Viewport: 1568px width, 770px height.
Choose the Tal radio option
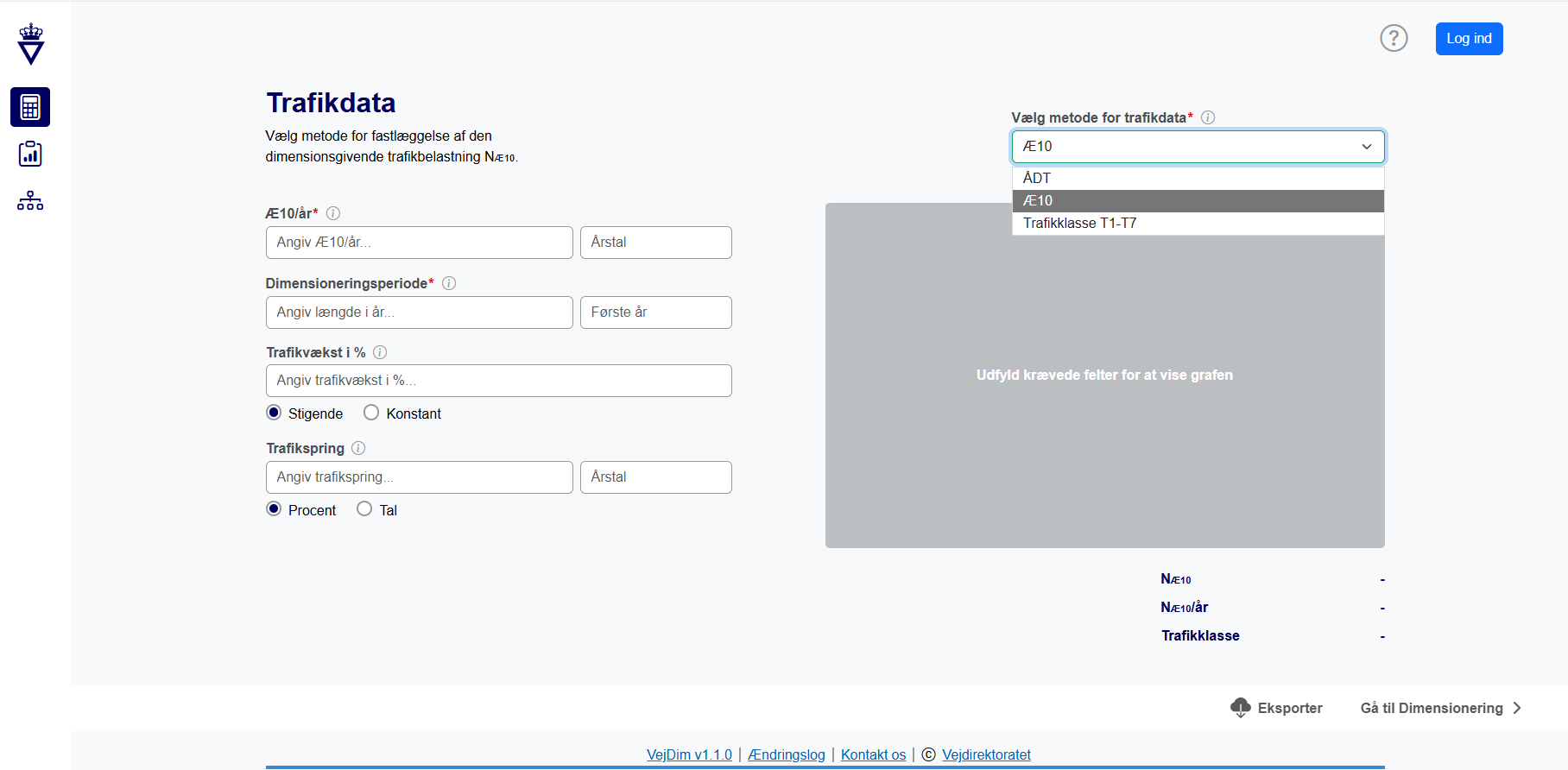[x=364, y=509]
